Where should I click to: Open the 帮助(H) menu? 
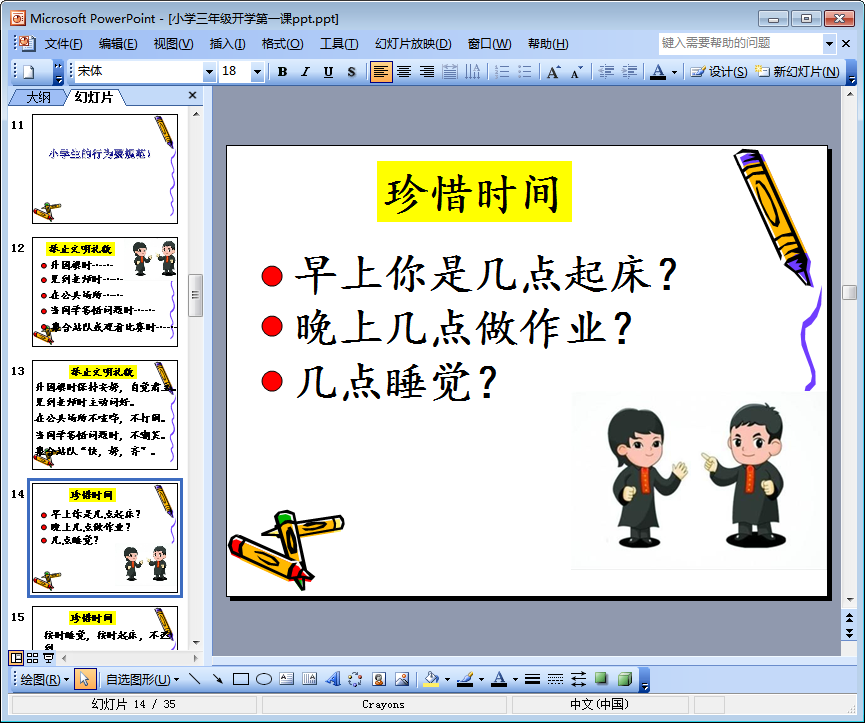click(x=548, y=44)
